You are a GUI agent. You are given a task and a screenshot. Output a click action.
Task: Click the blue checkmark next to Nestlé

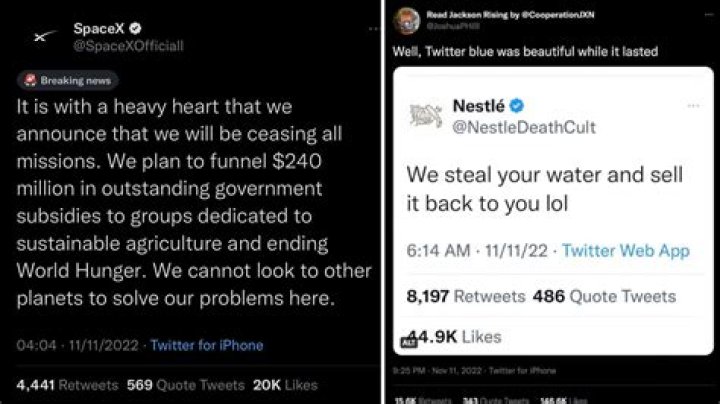(517, 106)
